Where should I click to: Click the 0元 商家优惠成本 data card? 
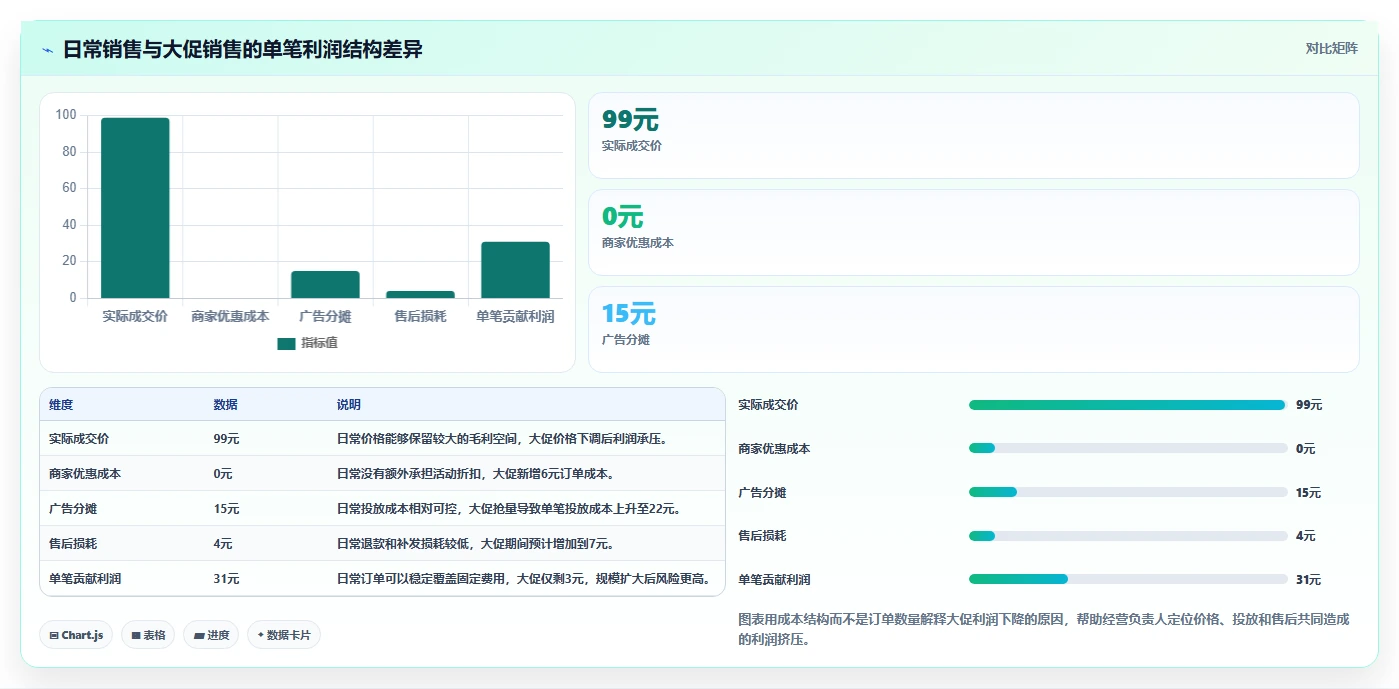[x=974, y=232]
